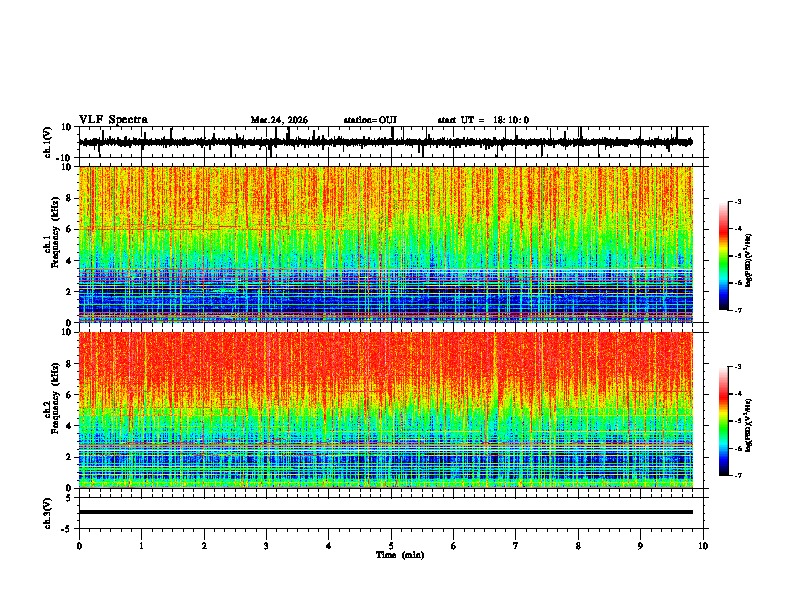Image resolution: width=792 pixels, height=612 pixels.
Task: Click the "-7" tick on ch.1 color bar
Action: point(737,310)
